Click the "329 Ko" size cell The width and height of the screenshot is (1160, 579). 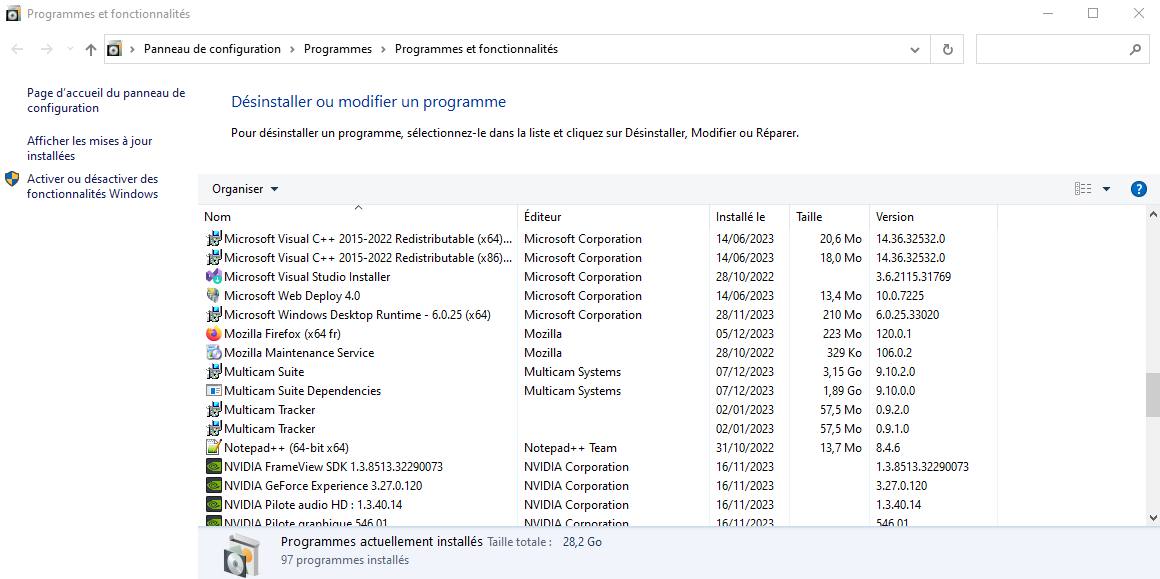844,353
